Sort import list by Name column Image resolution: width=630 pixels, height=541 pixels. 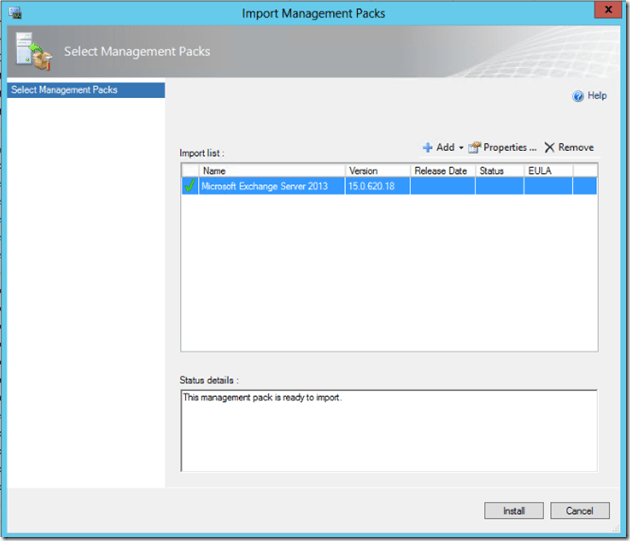pos(272,171)
